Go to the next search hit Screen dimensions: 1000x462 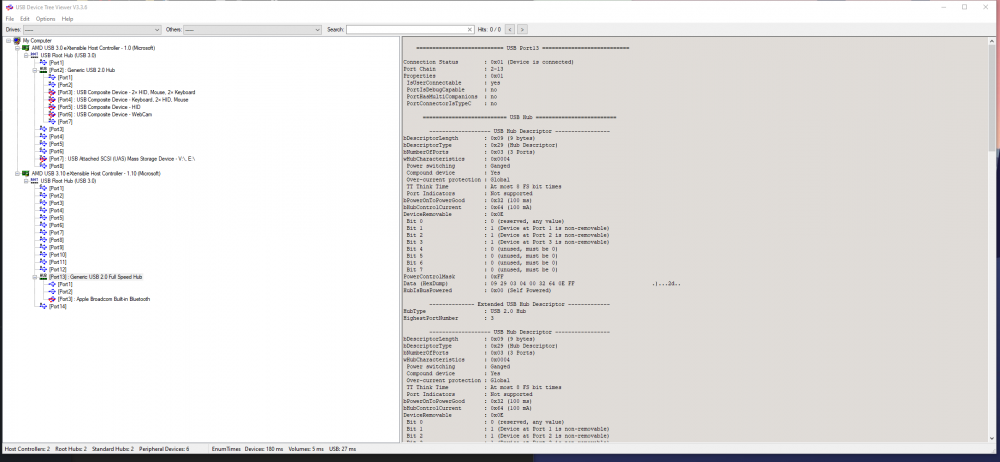point(522,29)
